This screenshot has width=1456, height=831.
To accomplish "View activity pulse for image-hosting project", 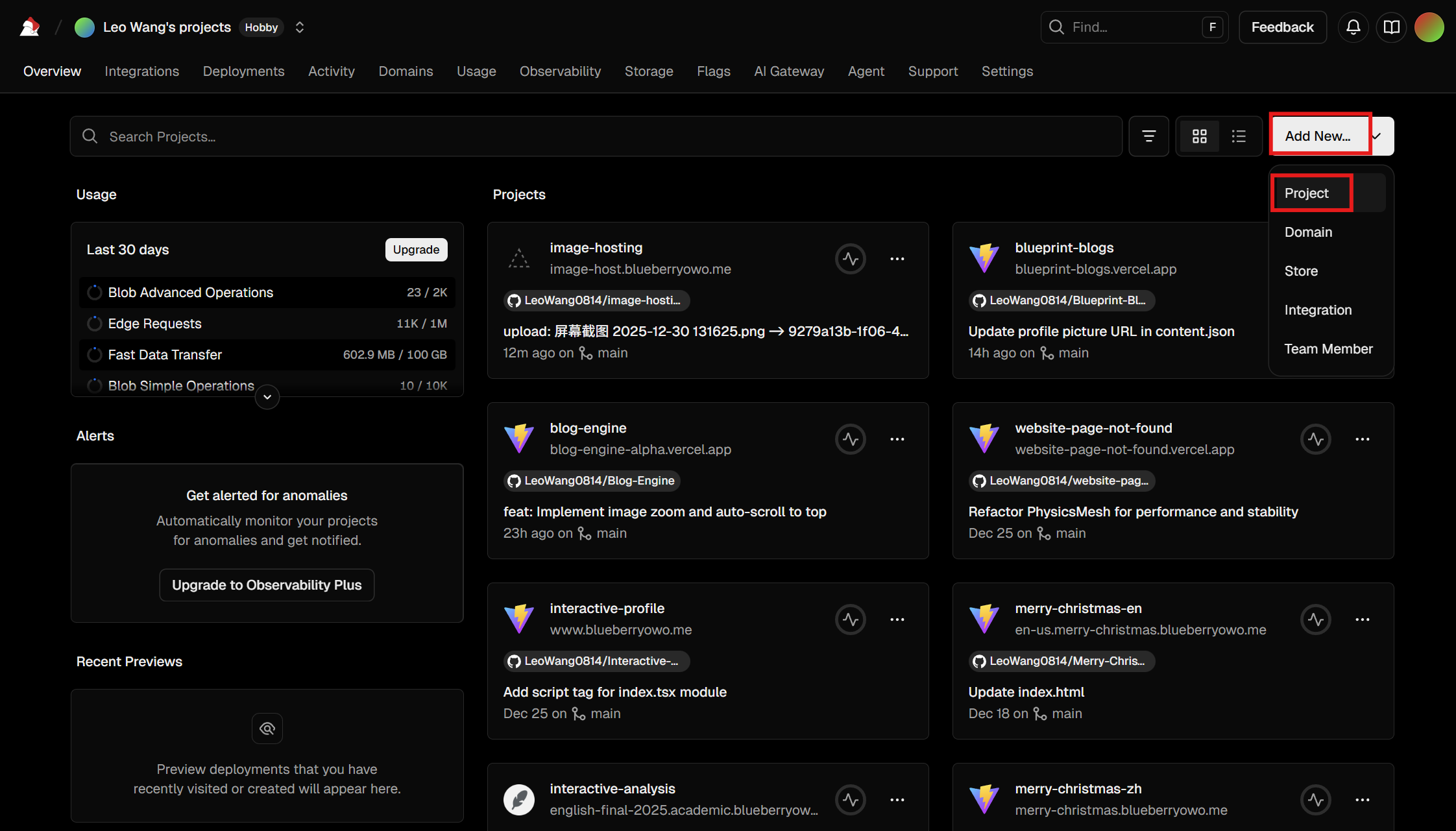I will [x=851, y=258].
